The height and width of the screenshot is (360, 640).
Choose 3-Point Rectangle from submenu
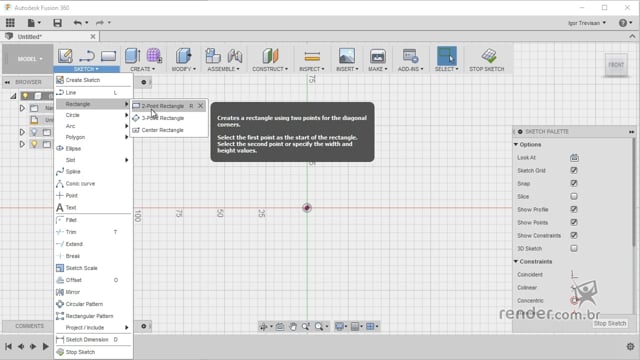(x=169, y=118)
